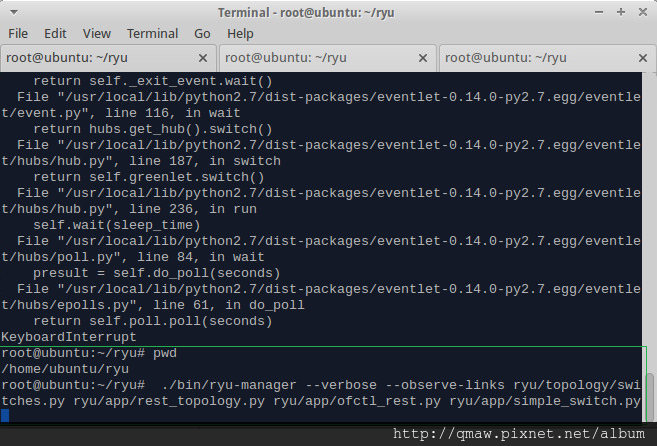Show the Go menu
This screenshot has width=657, height=446.
click(x=204, y=33)
